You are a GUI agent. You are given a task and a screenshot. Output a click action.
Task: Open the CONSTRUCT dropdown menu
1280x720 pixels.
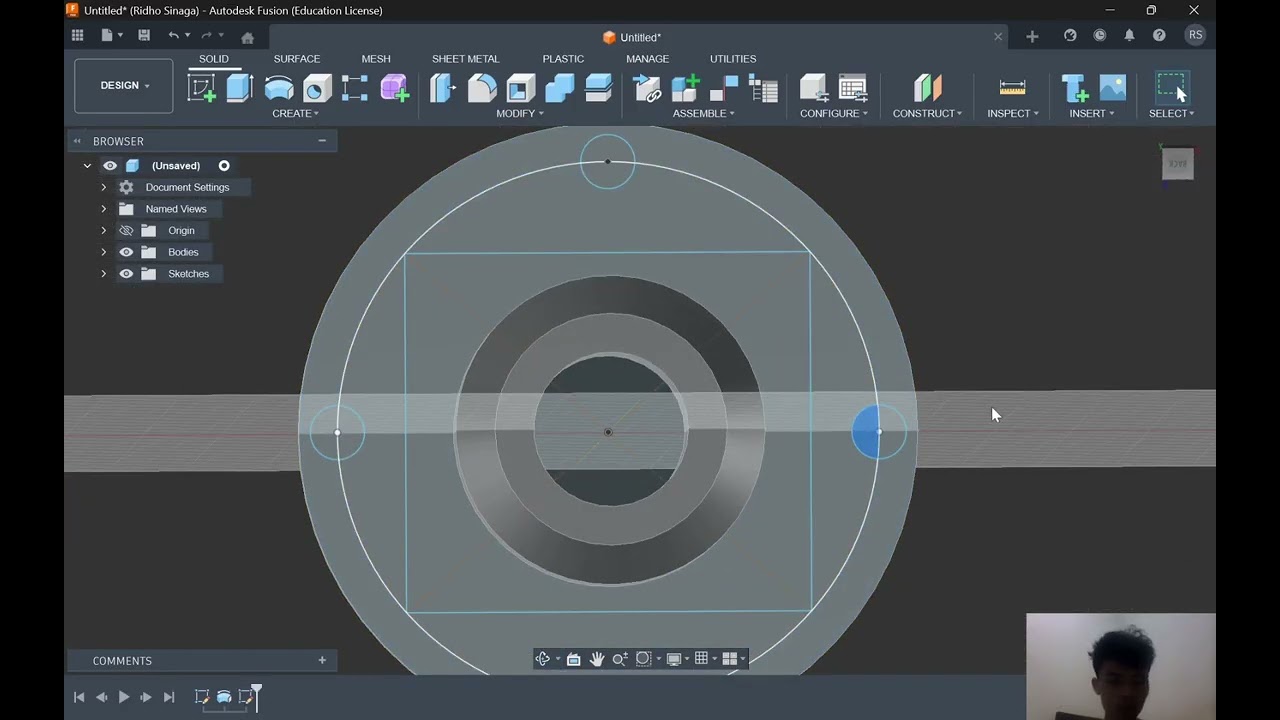pos(927,113)
